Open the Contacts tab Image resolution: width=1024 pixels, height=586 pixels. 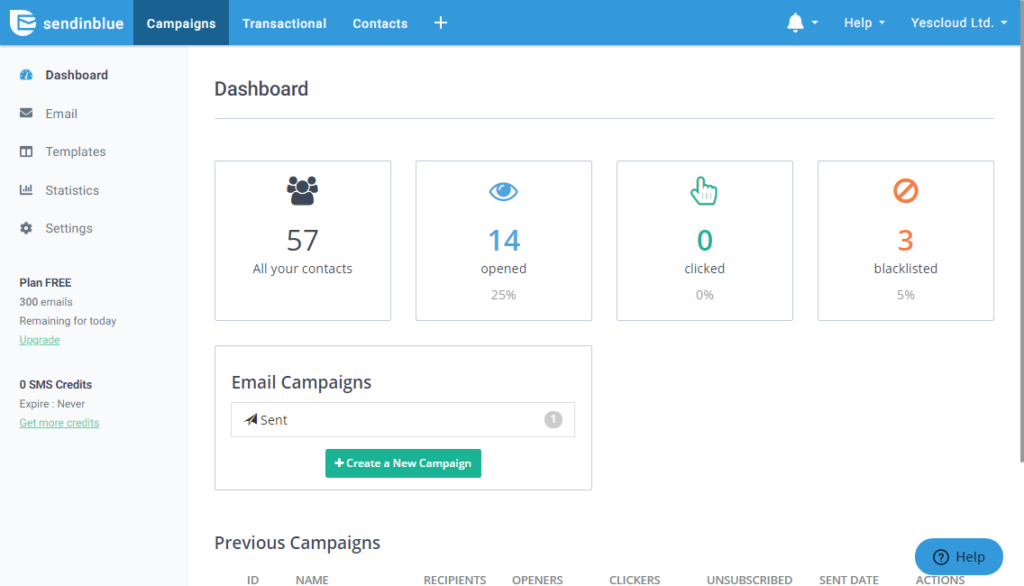380,23
